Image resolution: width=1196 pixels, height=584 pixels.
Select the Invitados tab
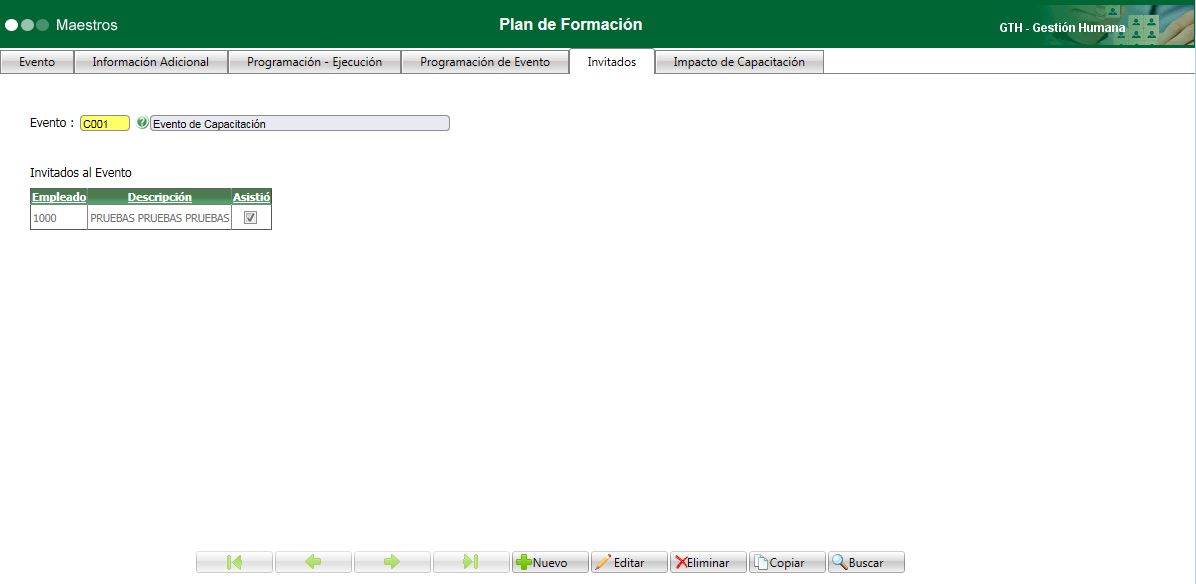click(612, 63)
